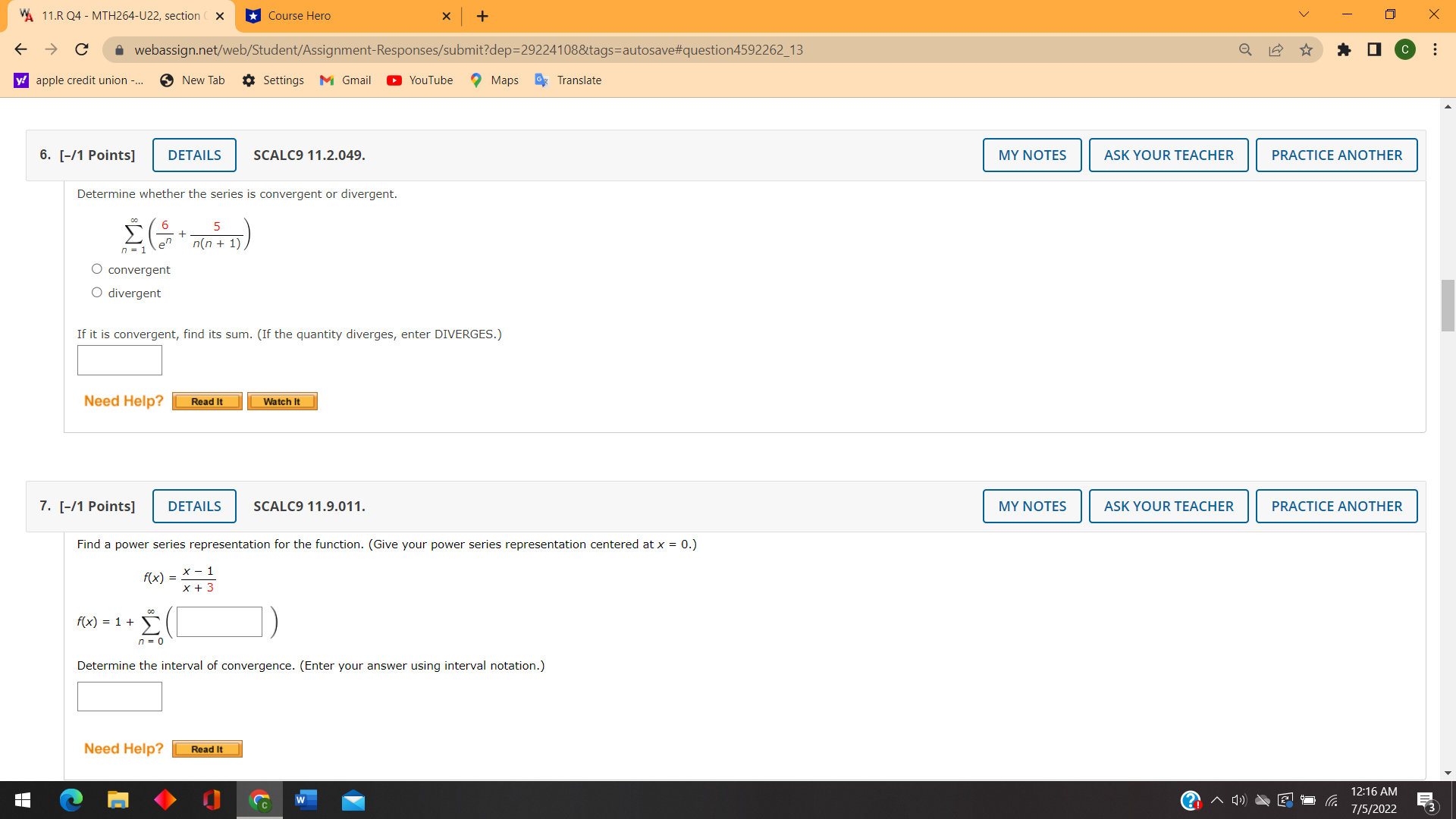Open the Chrome three-dot menu

click(1435, 50)
